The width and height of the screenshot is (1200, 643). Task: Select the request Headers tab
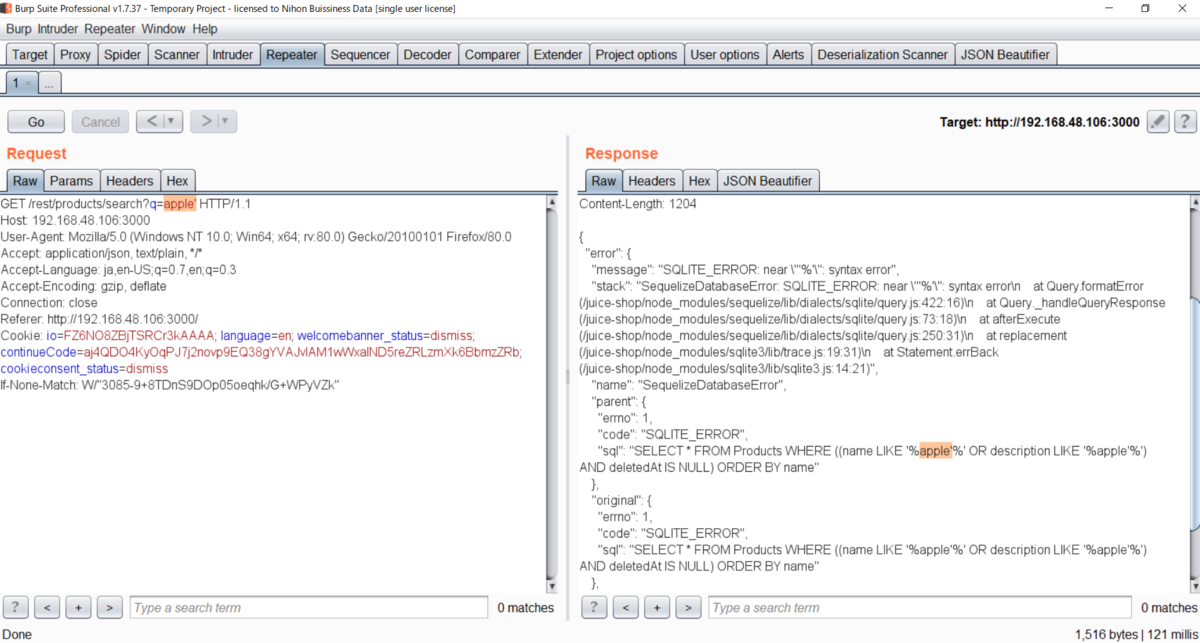130,181
